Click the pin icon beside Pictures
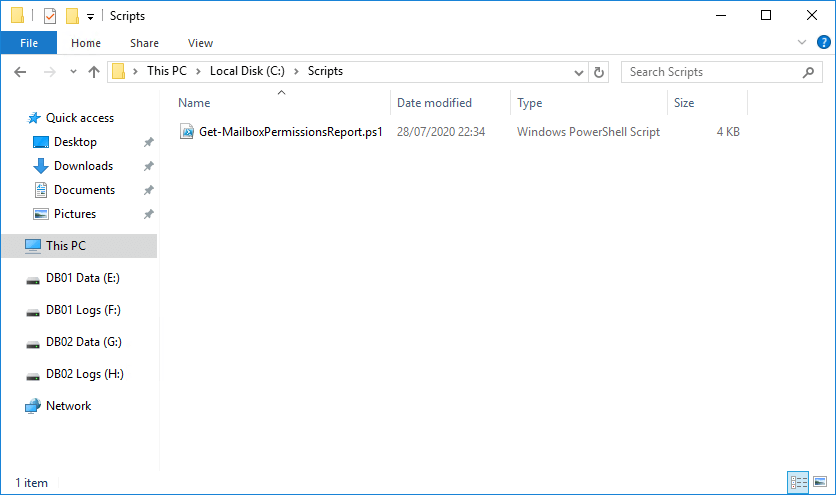The height and width of the screenshot is (495, 836). pos(149,214)
